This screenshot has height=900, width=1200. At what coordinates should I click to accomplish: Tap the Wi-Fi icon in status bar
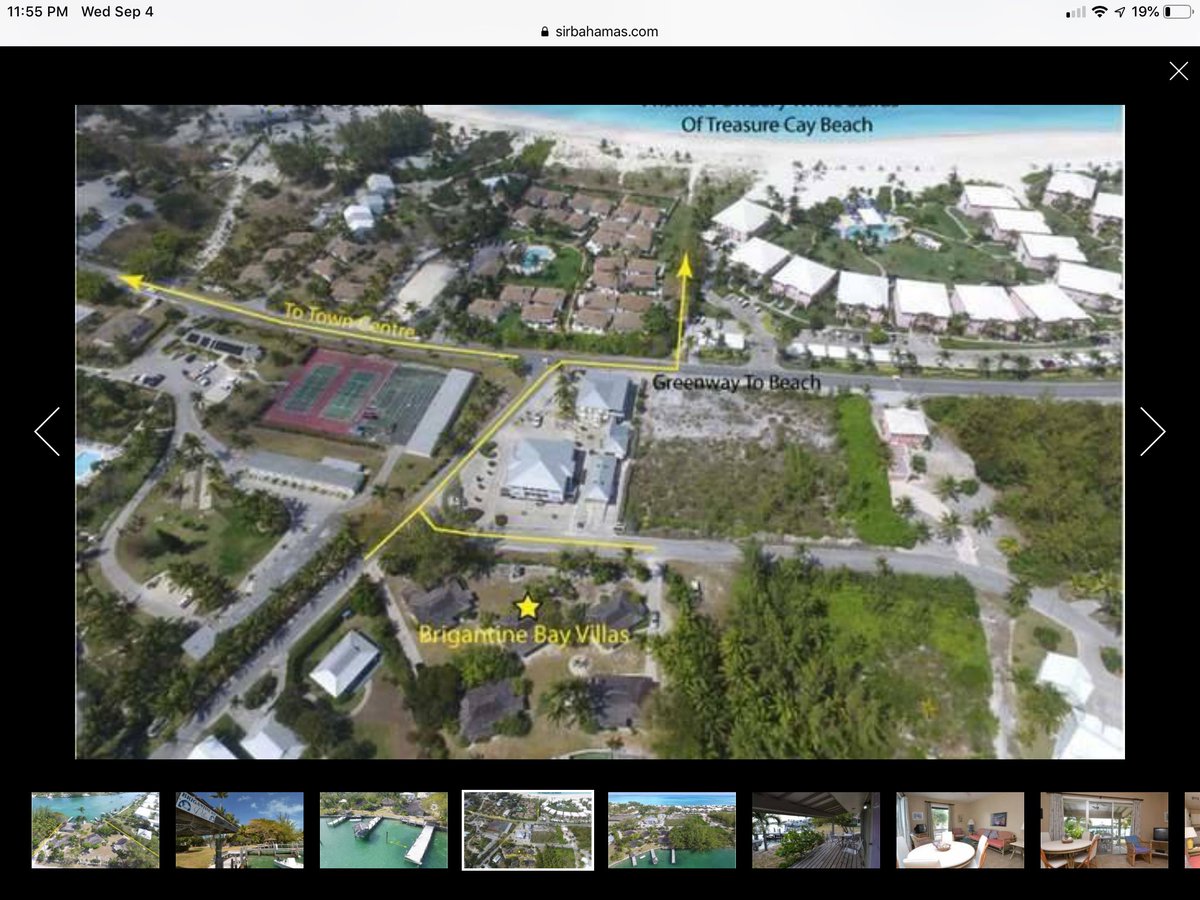coord(1100,12)
